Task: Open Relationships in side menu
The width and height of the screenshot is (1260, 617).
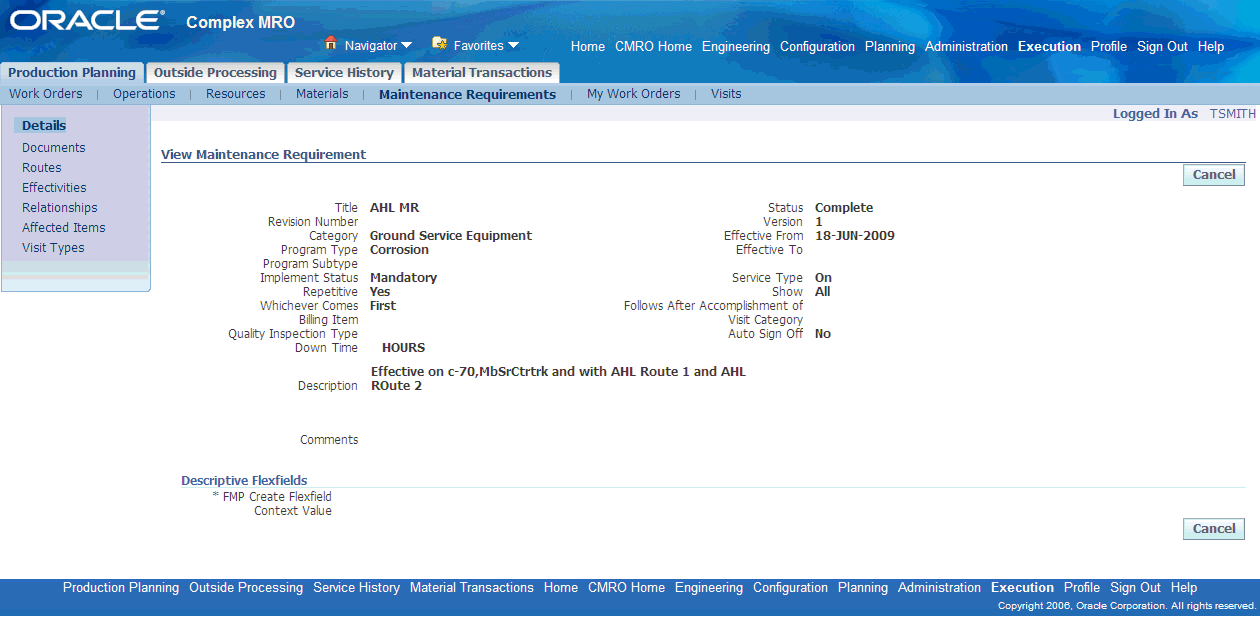Action: (60, 208)
